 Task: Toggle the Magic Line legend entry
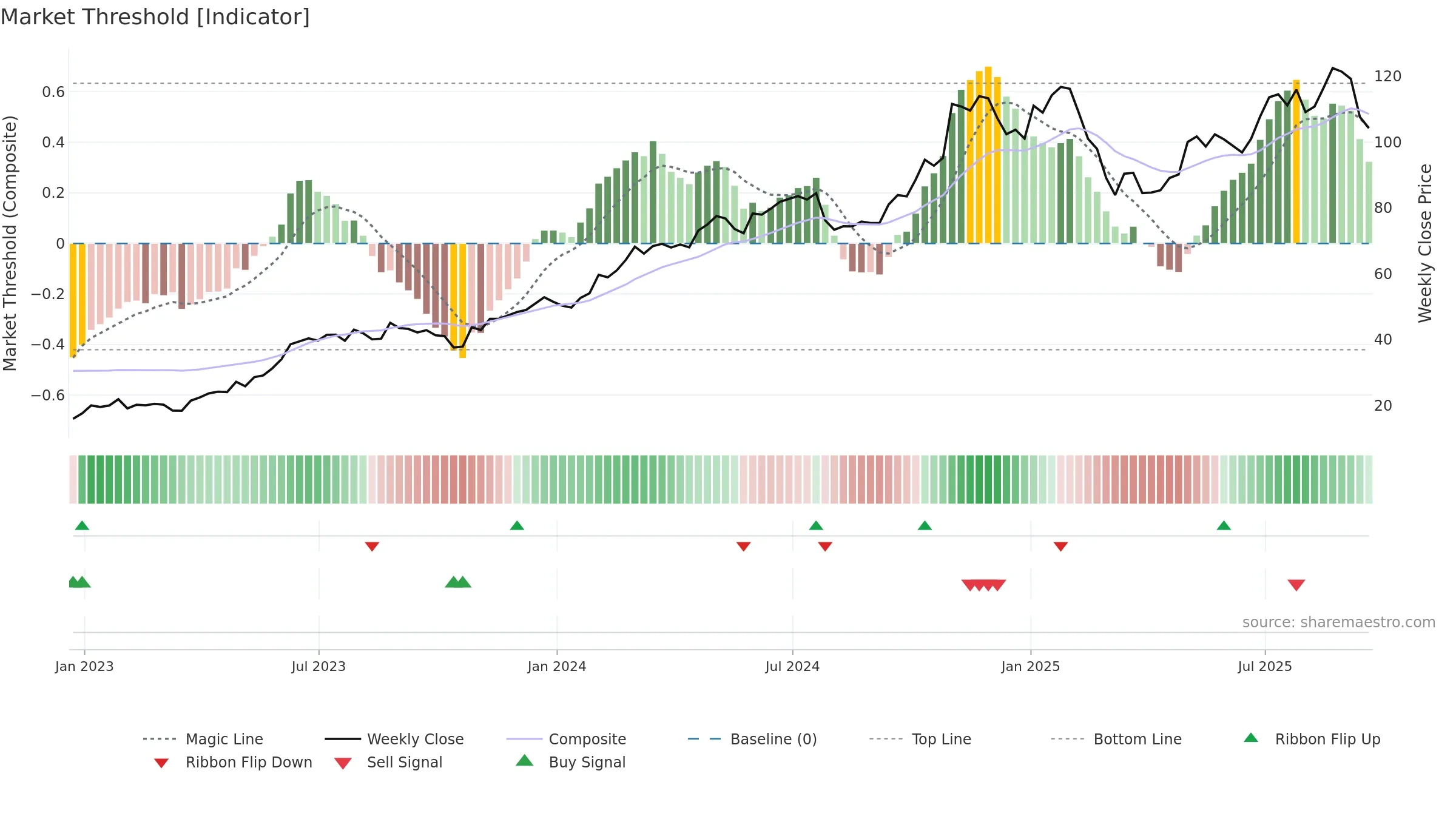pos(203,739)
